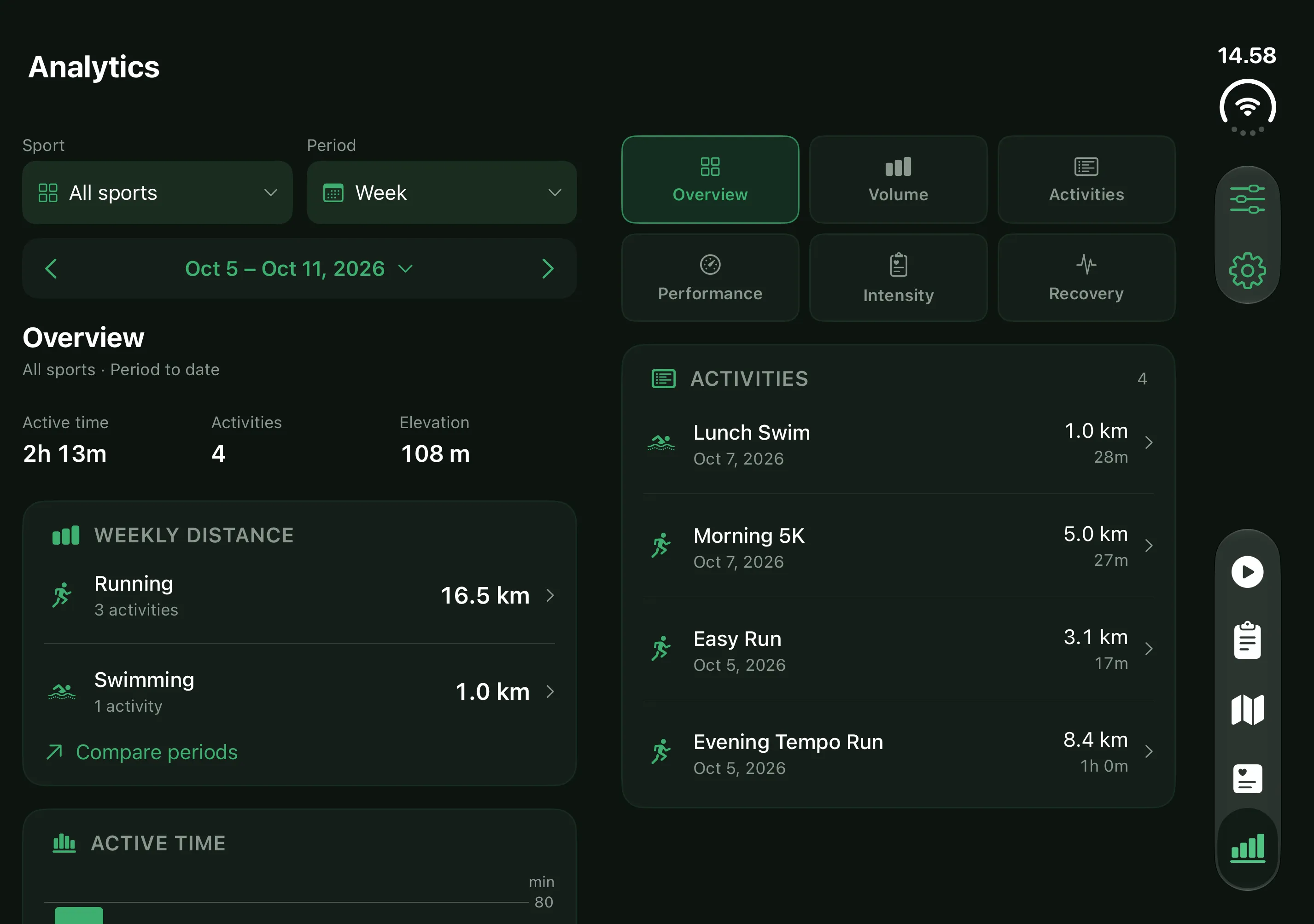Open the map icon in sidebar
This screenshot has width=1314, height=924.
coord(1247,709)
